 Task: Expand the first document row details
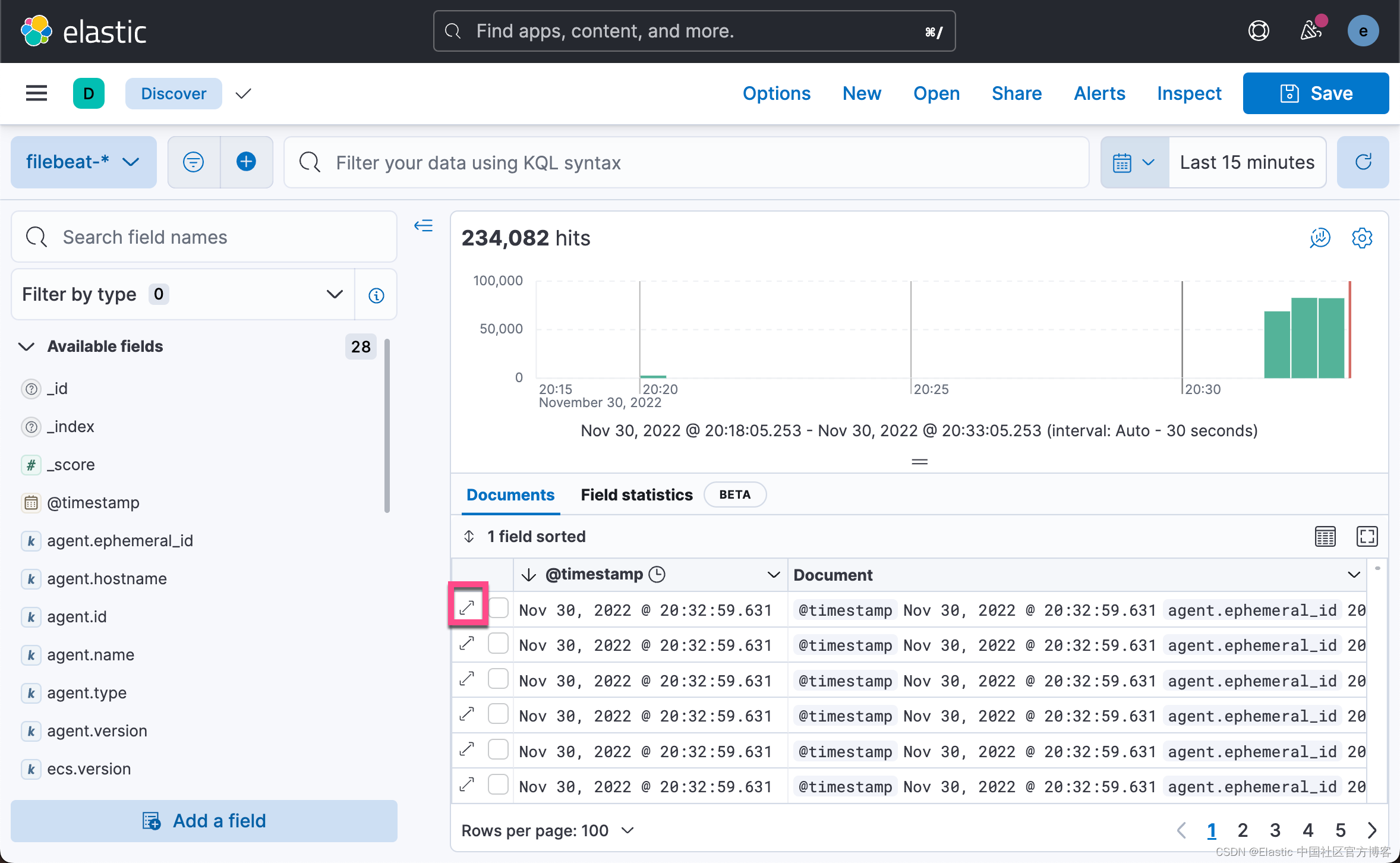[x=468, y=607]
